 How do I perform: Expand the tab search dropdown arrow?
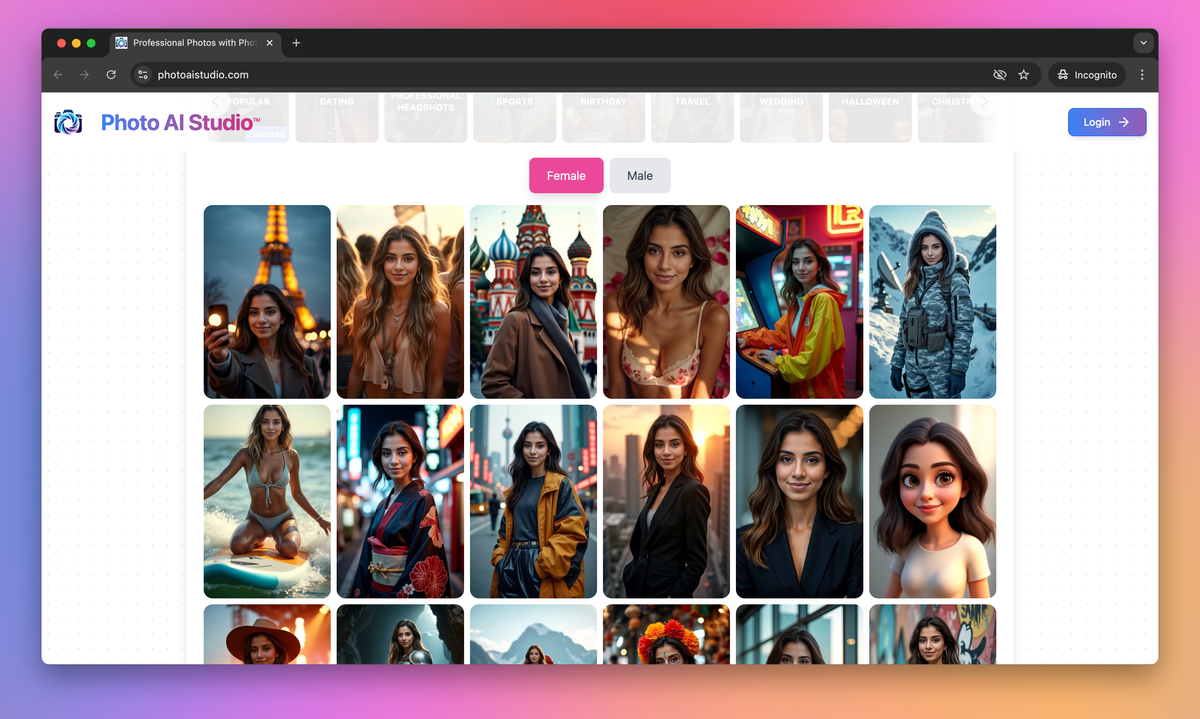[x=1144, y=43]
